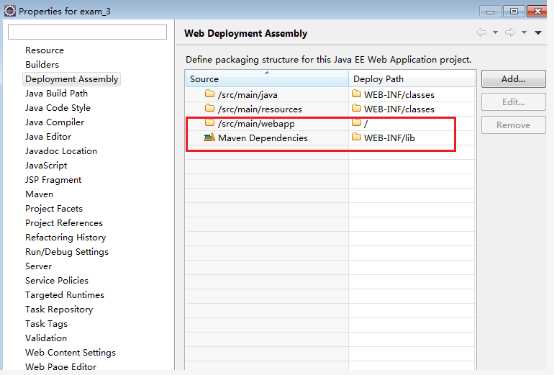Focus the filter text field
The height and width of the screenshot is (375, 554).
pos(87,32)
